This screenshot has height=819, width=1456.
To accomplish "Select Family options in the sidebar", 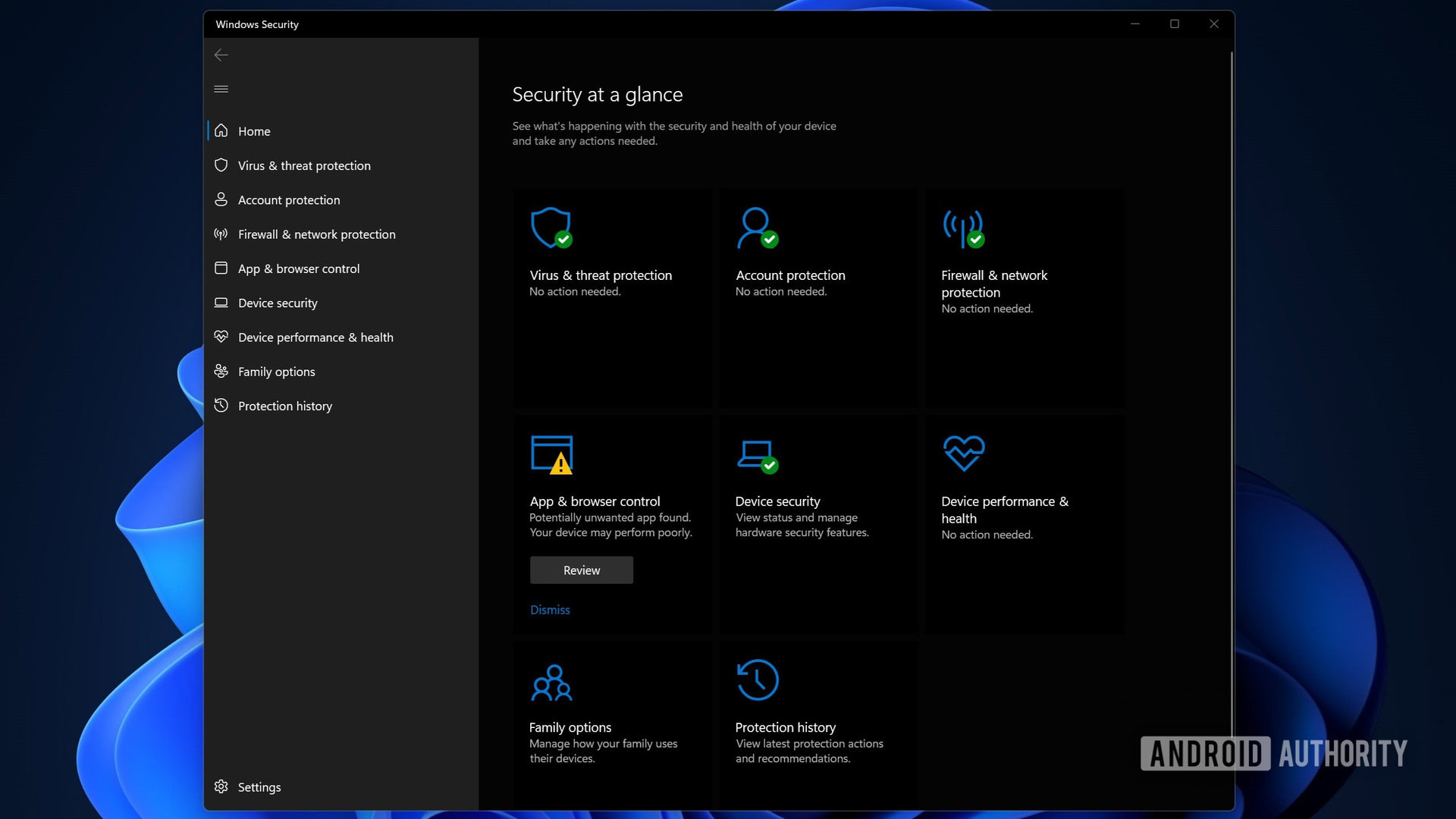I will (343, 372).
